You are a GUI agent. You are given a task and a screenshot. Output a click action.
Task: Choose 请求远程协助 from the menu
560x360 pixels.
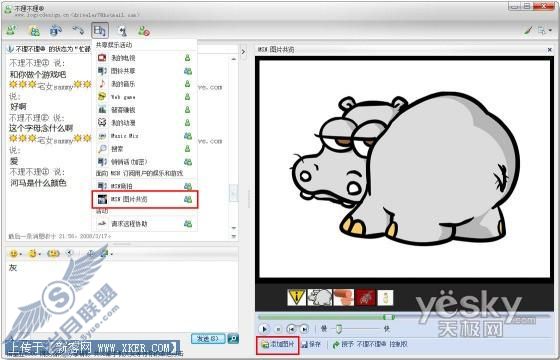145,224
